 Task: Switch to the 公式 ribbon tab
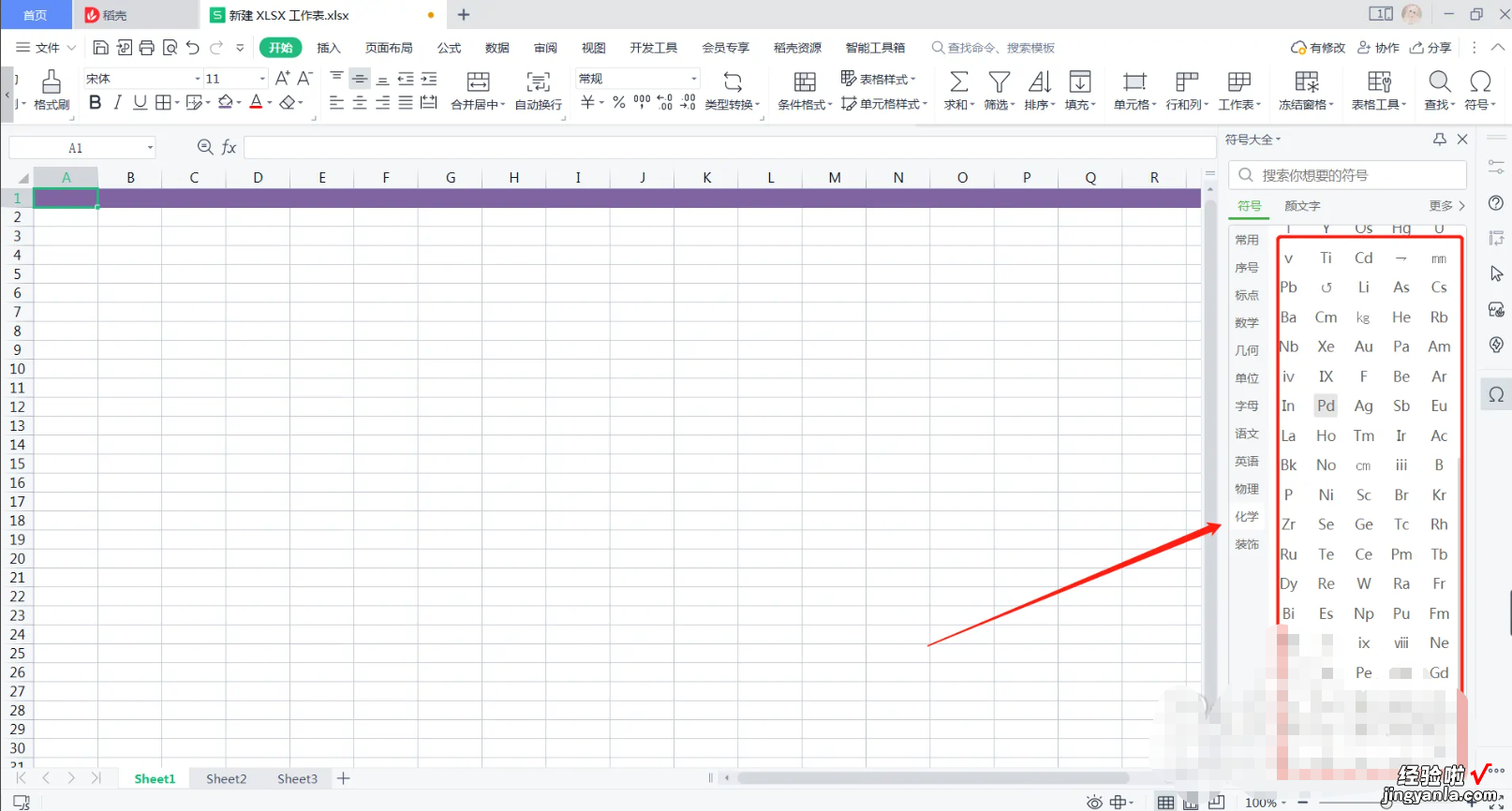(450, 48)
